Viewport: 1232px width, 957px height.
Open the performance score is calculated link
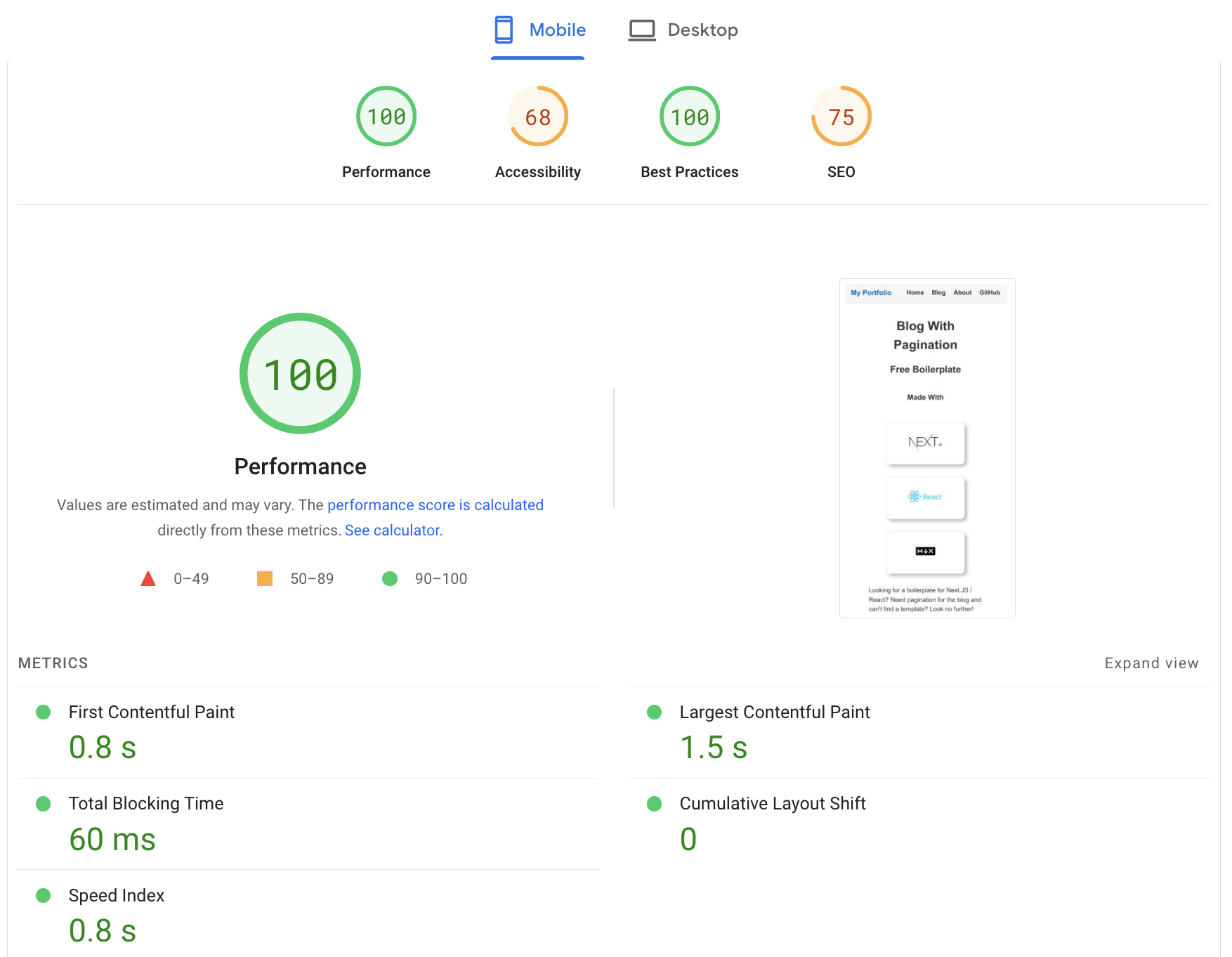coord(435,505)
